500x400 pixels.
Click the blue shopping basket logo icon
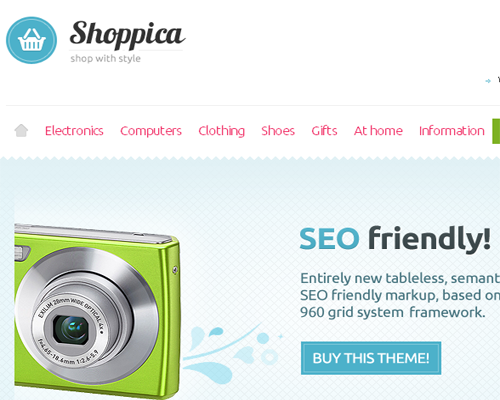point(31,40)
